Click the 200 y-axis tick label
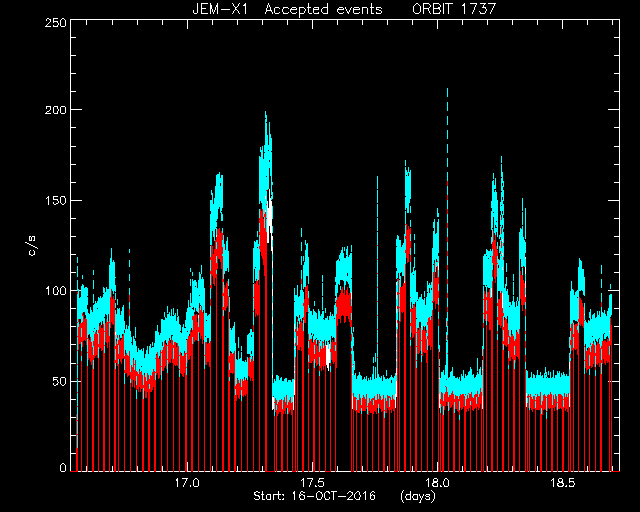This screenshot has width=640, height=512. coord(55,109)
